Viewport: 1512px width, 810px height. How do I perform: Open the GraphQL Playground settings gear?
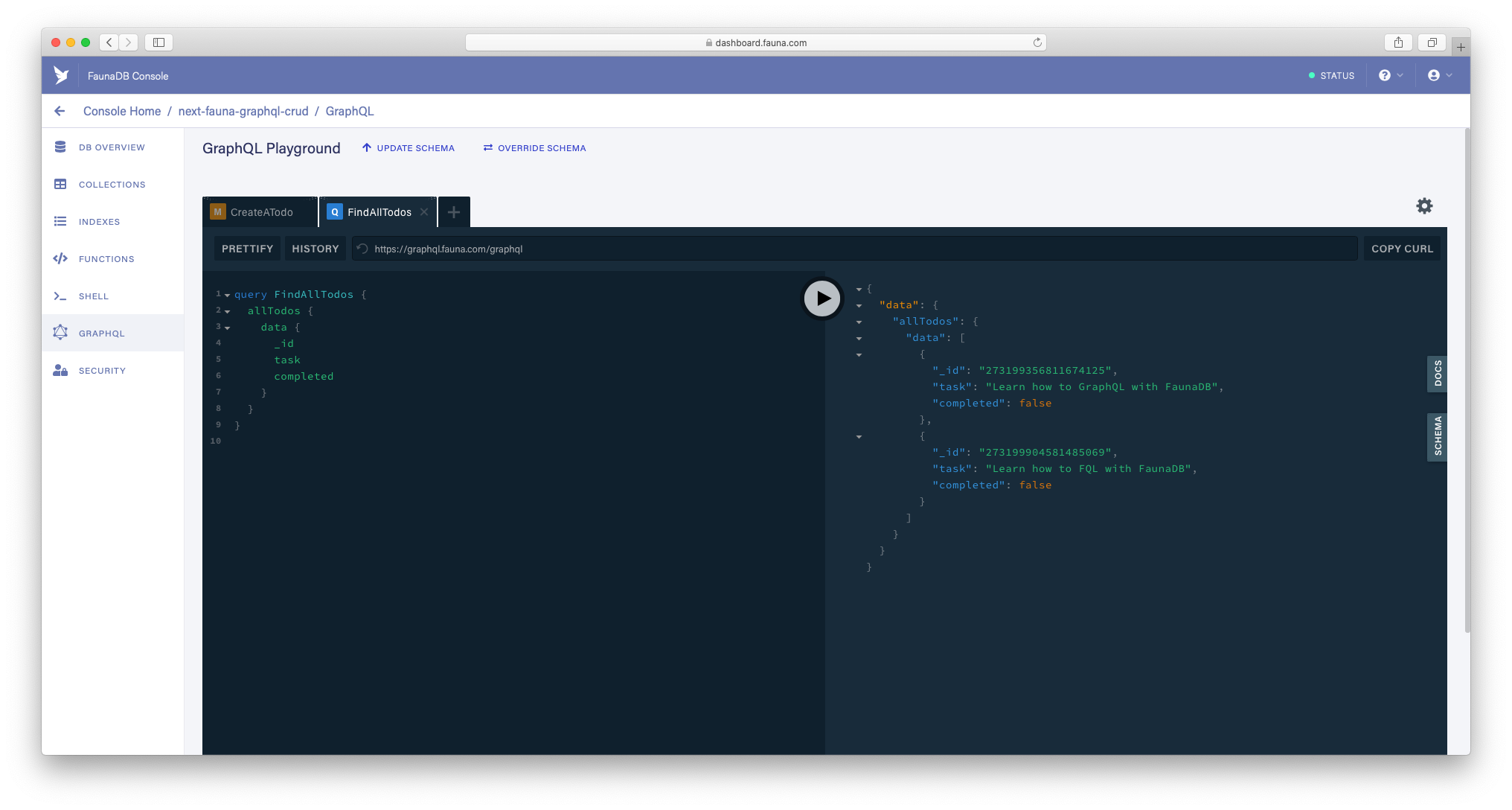click(1423, 206)
